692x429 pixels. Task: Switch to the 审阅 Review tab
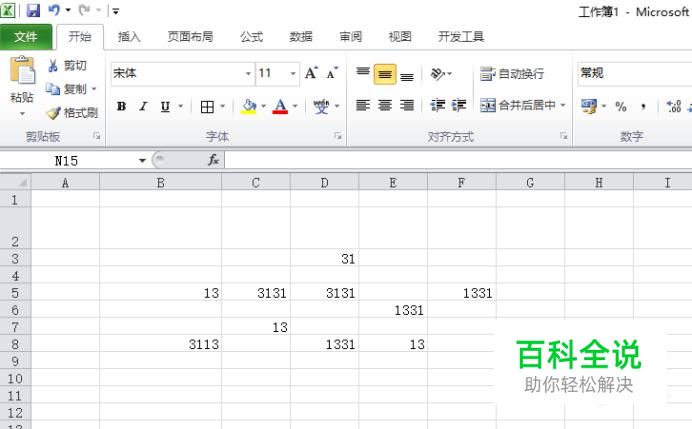[x=350, y=37]
